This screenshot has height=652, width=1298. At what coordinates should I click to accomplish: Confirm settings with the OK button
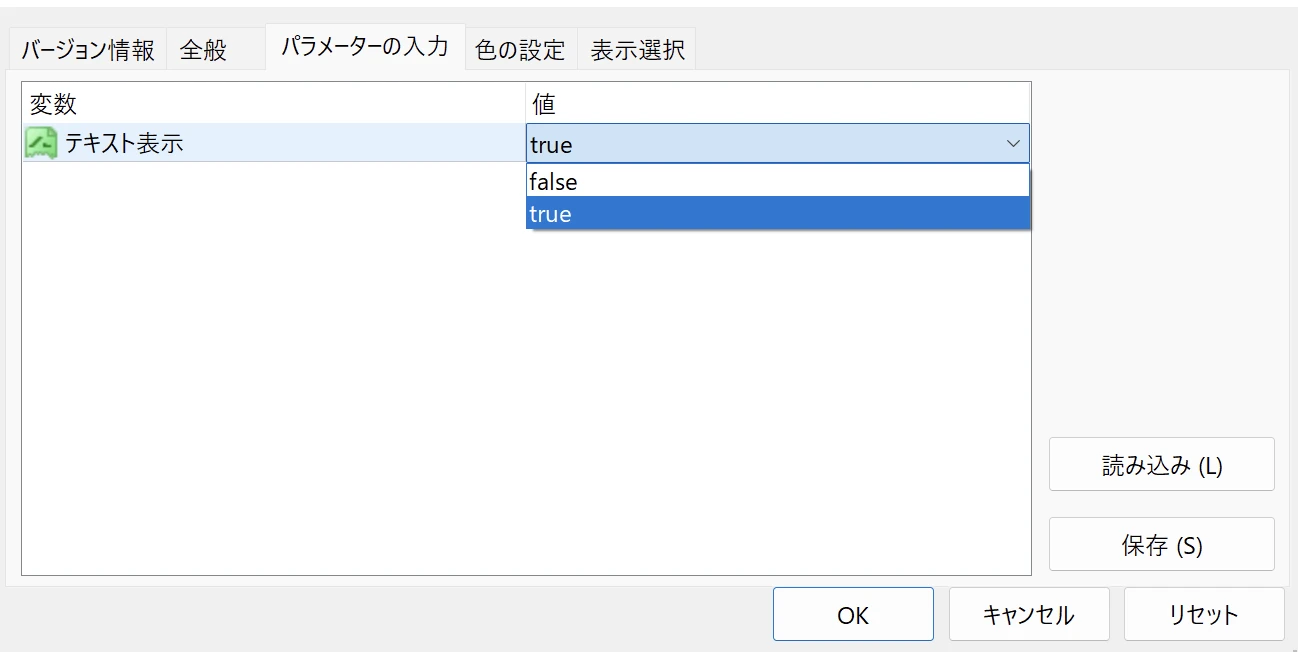point(852,614)
